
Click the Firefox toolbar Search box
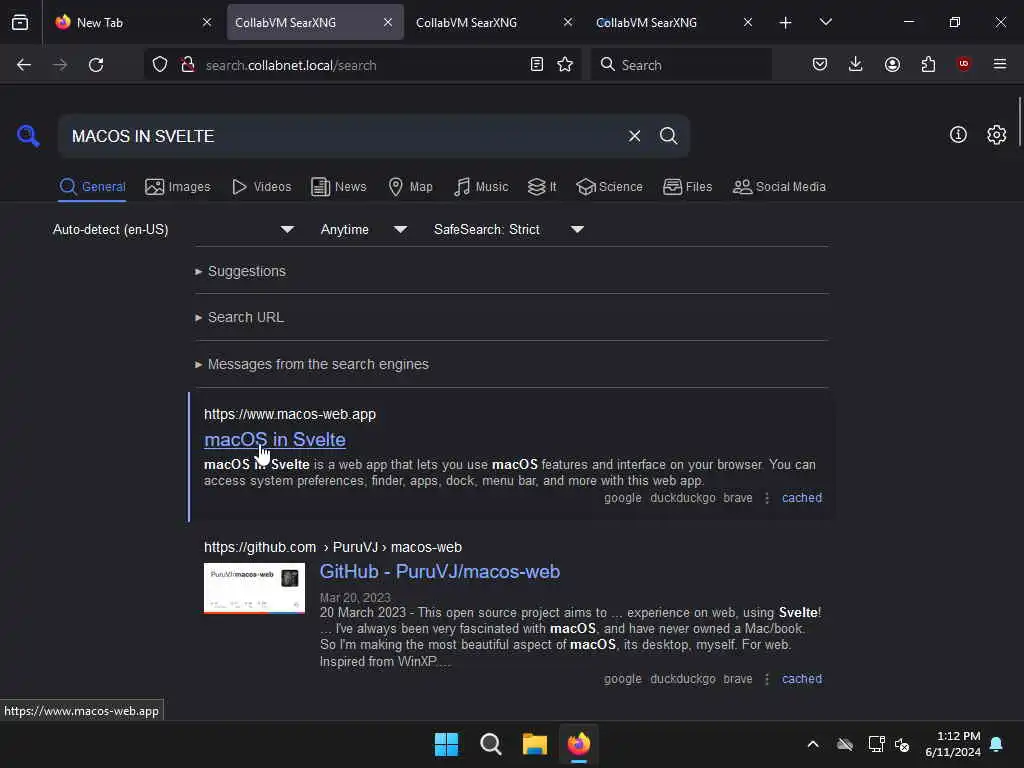680,65
